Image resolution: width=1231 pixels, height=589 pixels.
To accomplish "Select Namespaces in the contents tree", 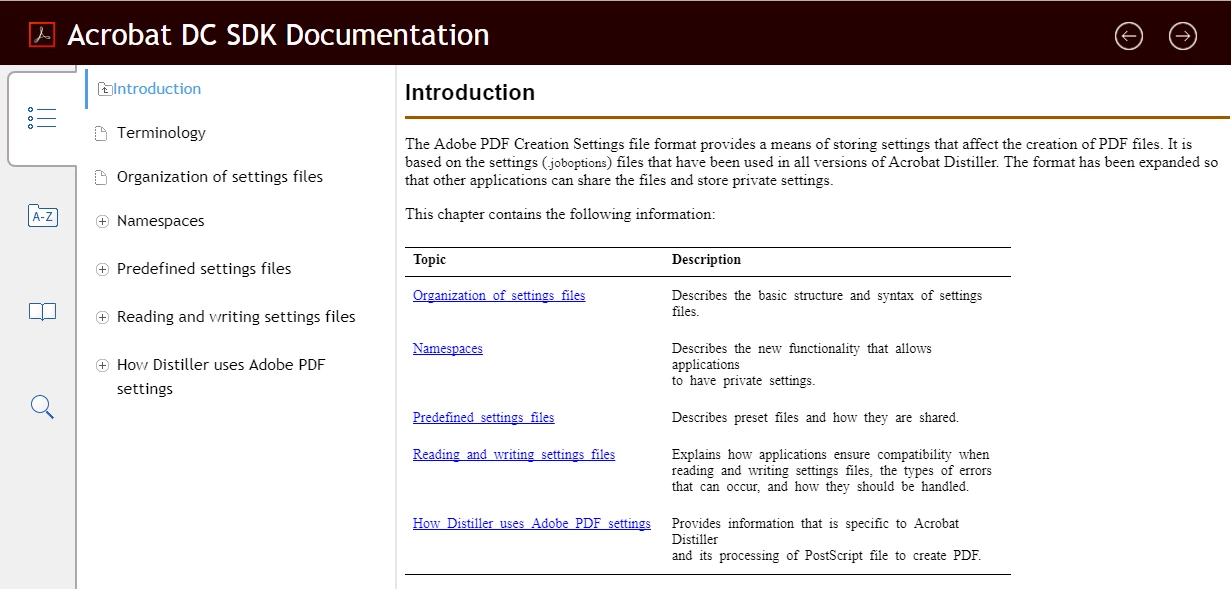I will pyautogui.click(x=160, y=221).
